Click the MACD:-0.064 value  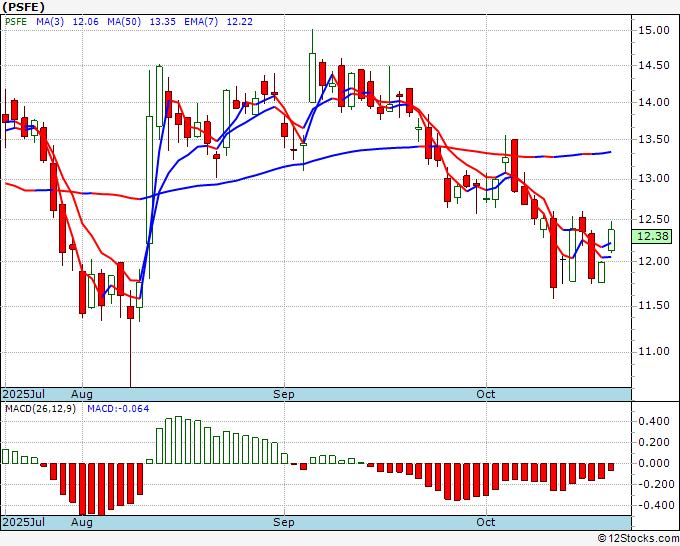click(x=118, y=409)
